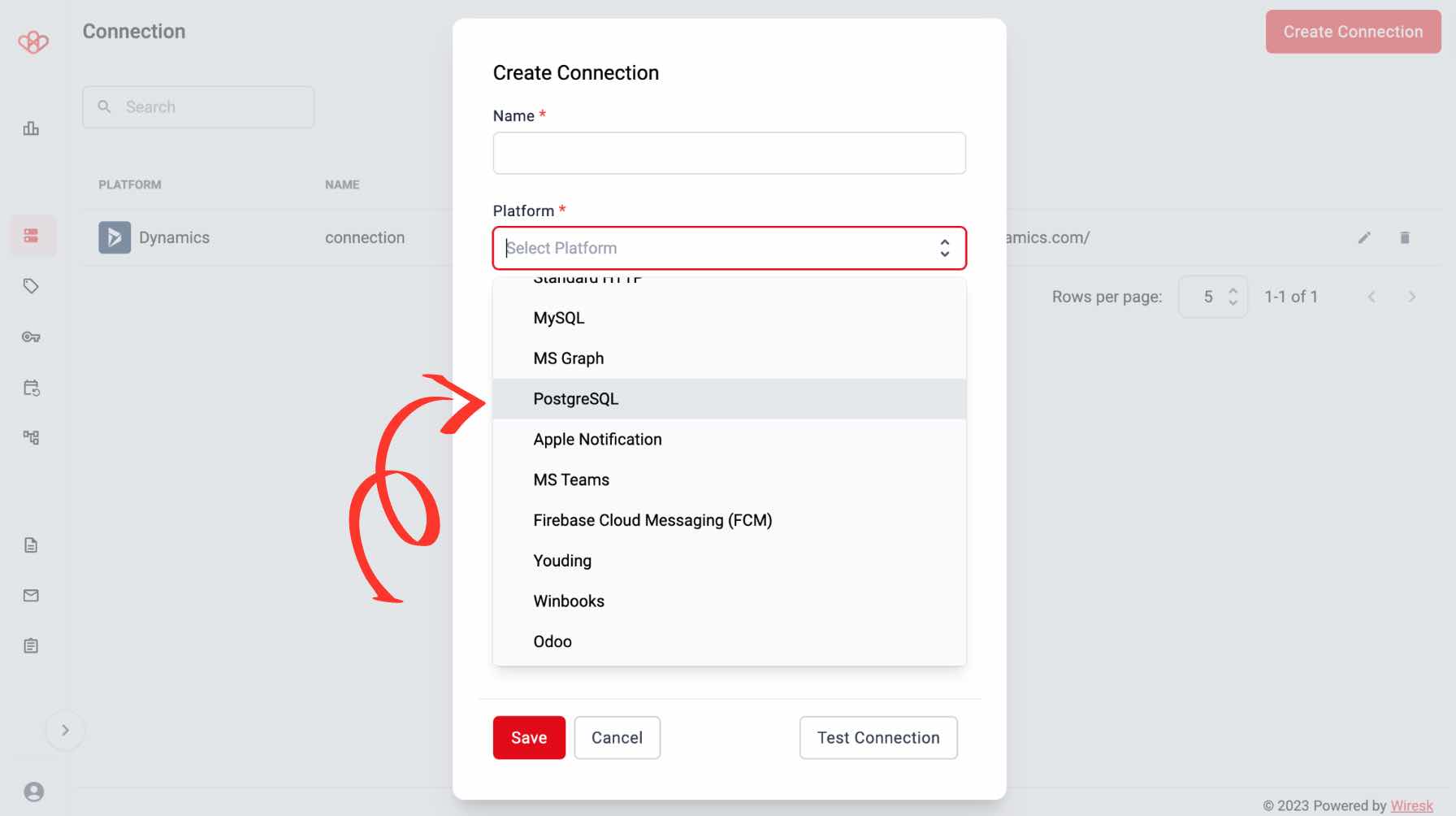Open the user profile avatar icon
This screenshot has height=816, width=1456.
(34, 792)
